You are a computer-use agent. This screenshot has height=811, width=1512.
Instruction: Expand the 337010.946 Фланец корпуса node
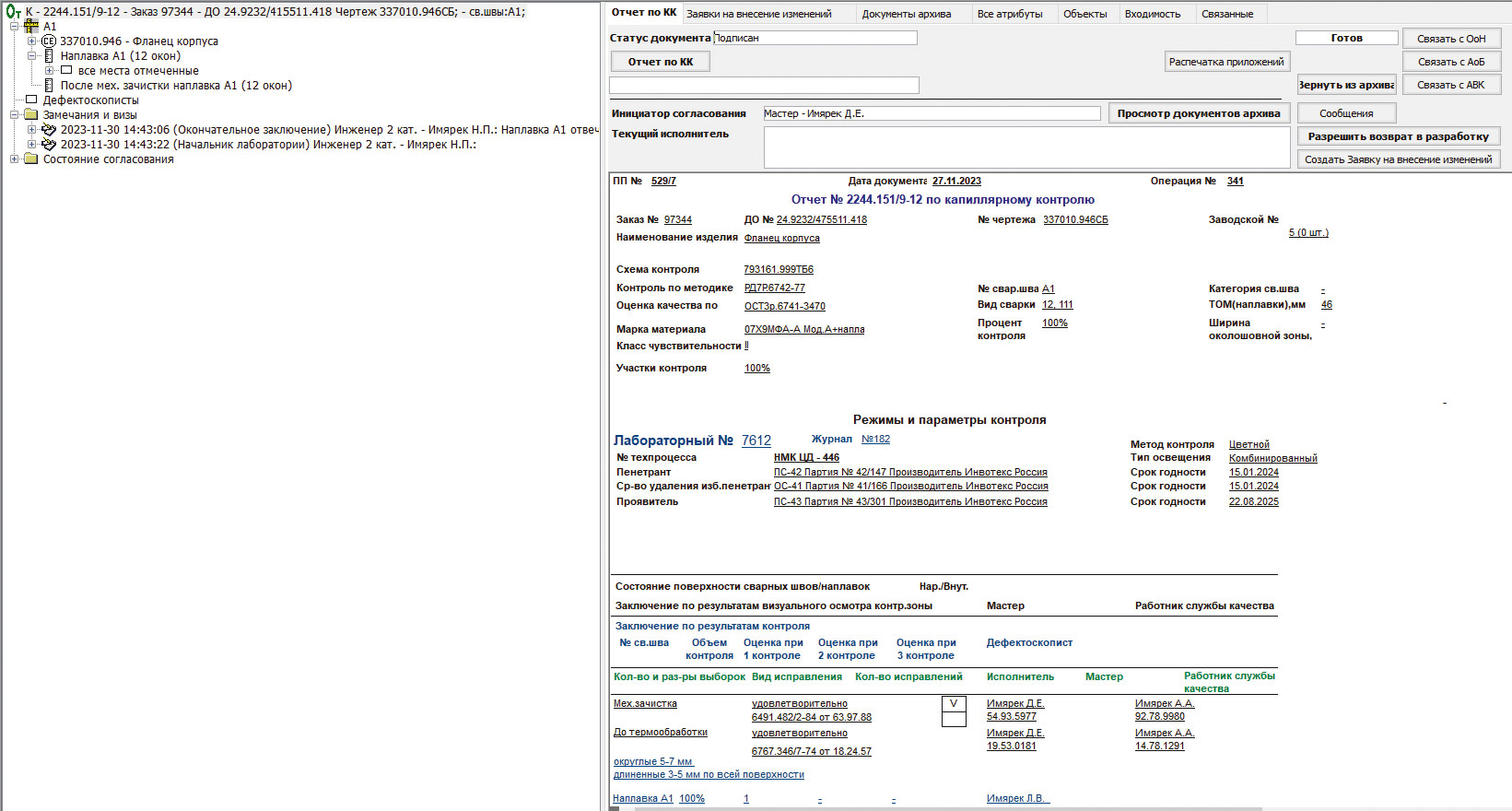32,41
